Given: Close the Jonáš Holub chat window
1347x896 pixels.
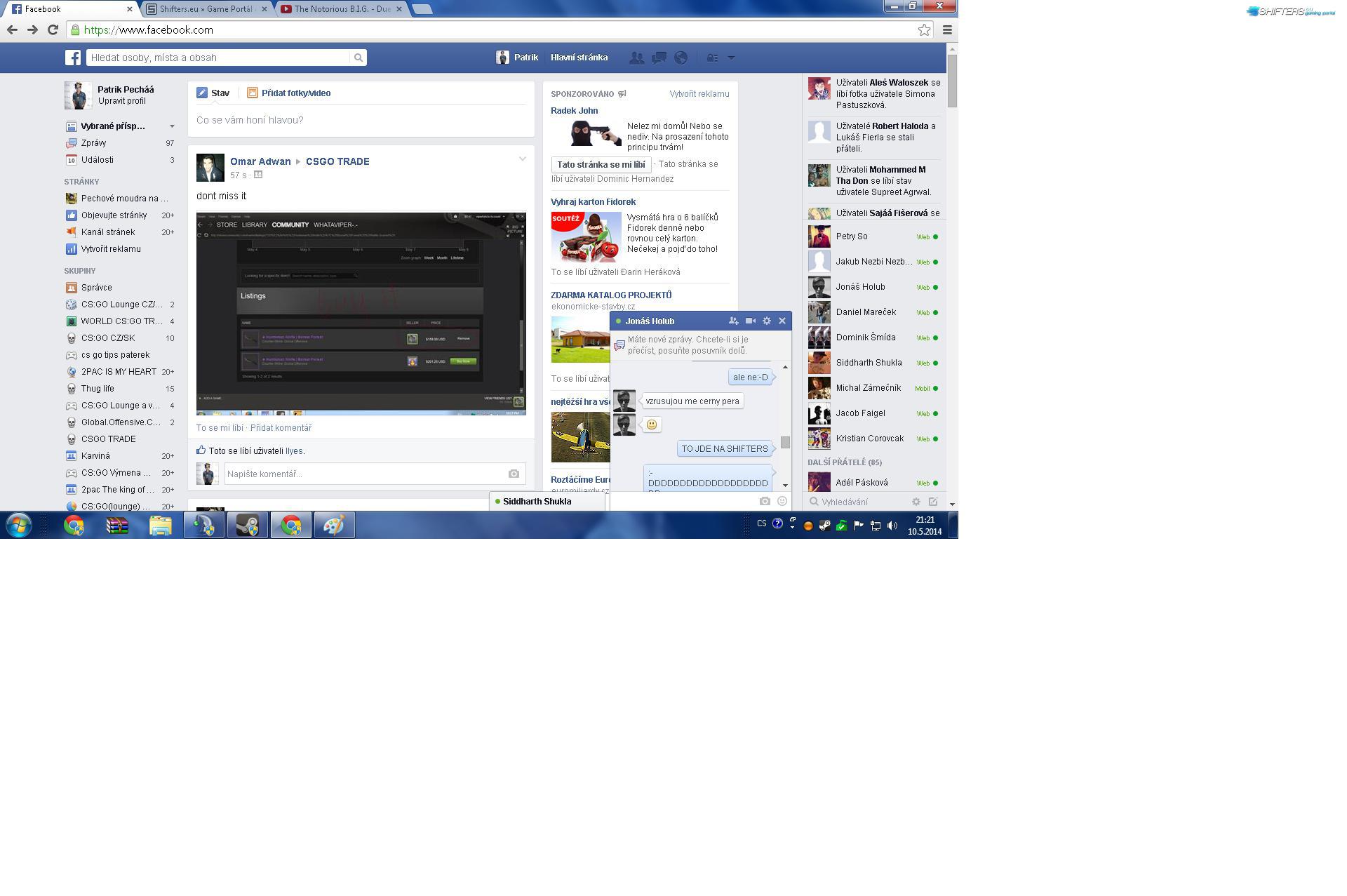Looking at the screenshot, I should (782, 321).
